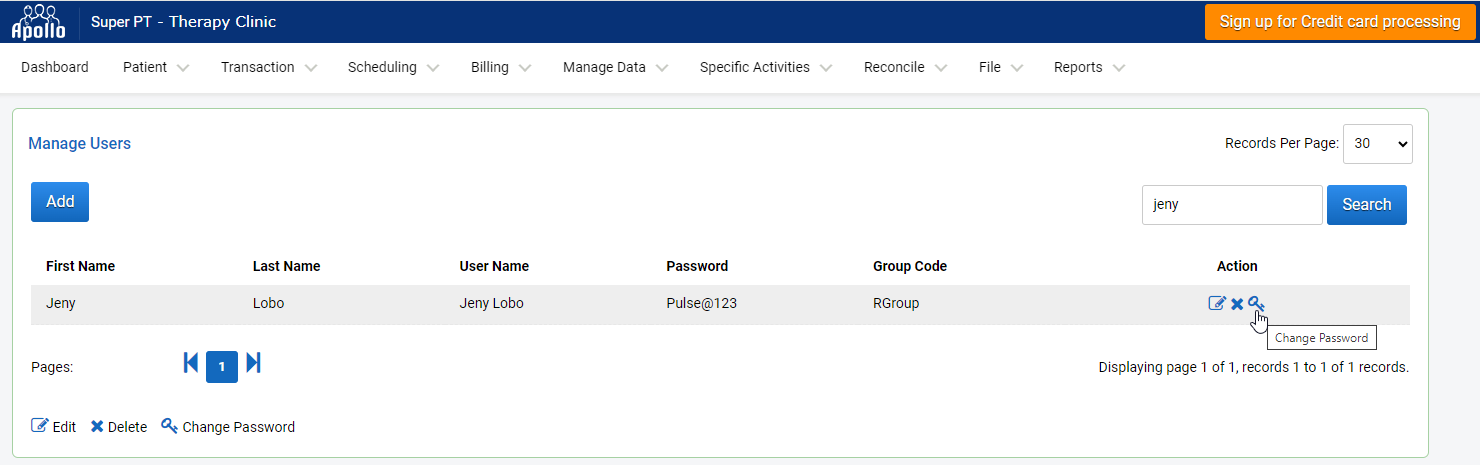Image resolution: width=1480 pixels, height=465 pixels.
Task: Click the Lobo last name cell
Action: pyautogui.click(x=269, y=303)
